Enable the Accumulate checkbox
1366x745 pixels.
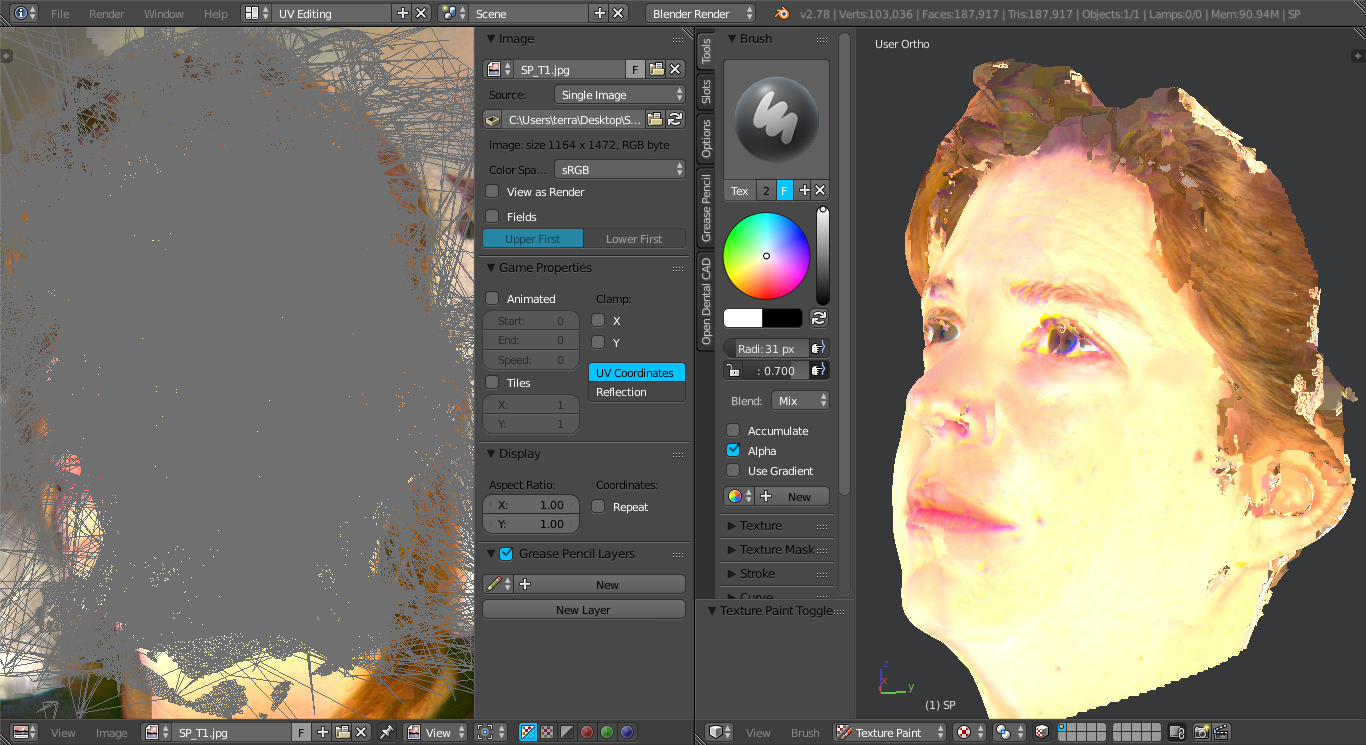733,430
